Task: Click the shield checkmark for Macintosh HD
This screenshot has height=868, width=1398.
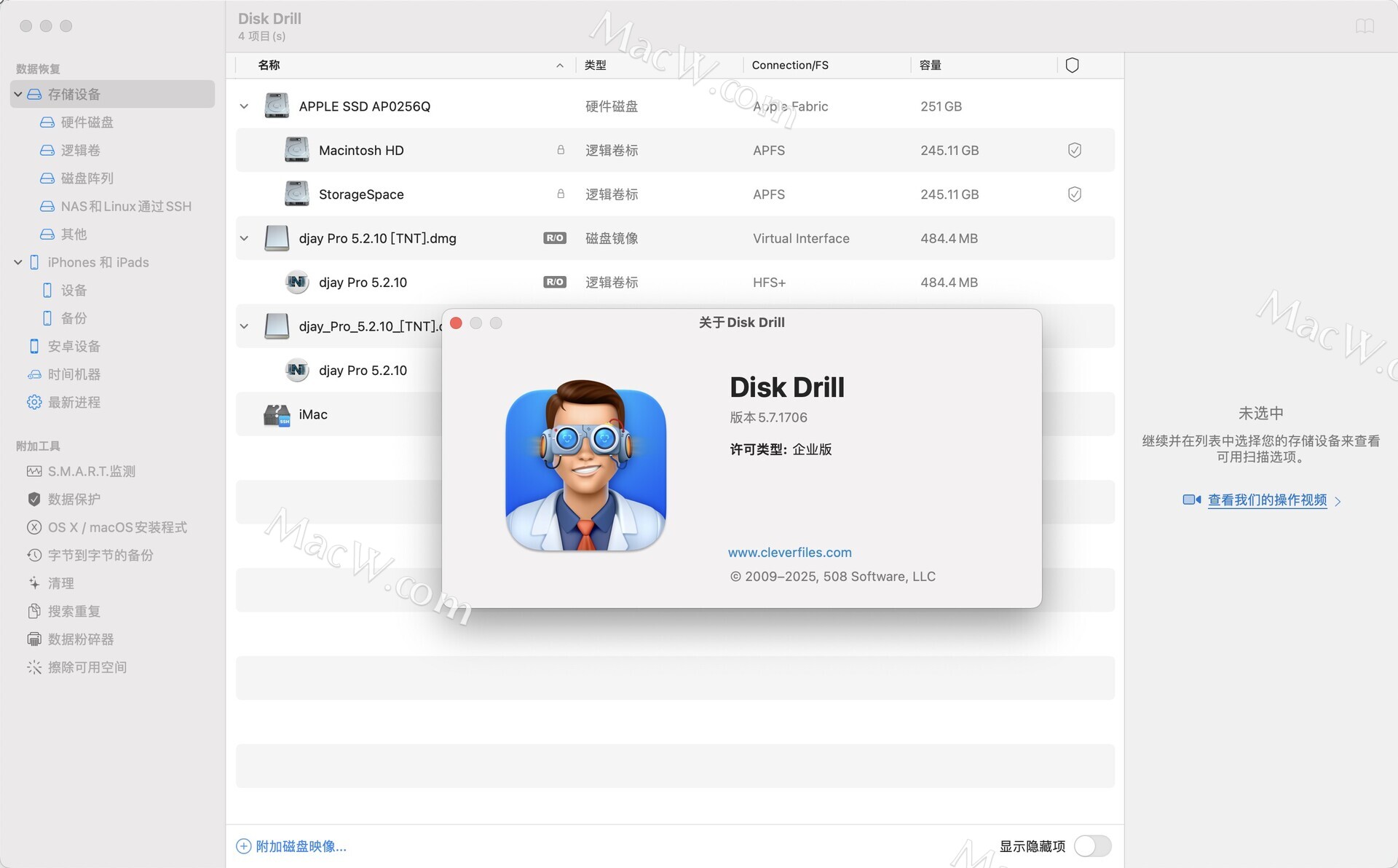Action: click(1074, 150)
